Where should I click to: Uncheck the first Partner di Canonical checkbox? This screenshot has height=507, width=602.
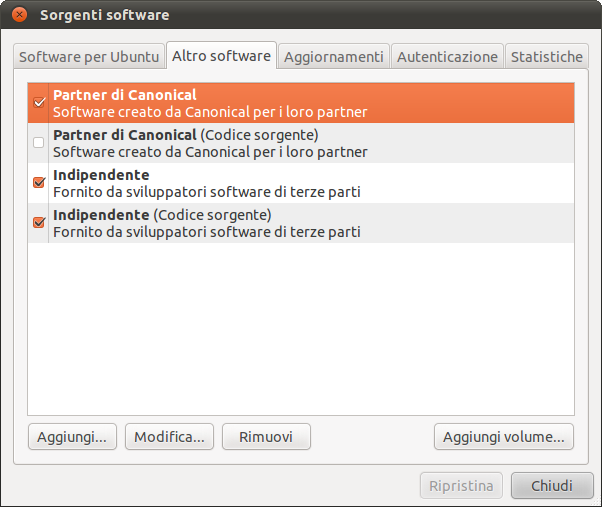point(39,102)
